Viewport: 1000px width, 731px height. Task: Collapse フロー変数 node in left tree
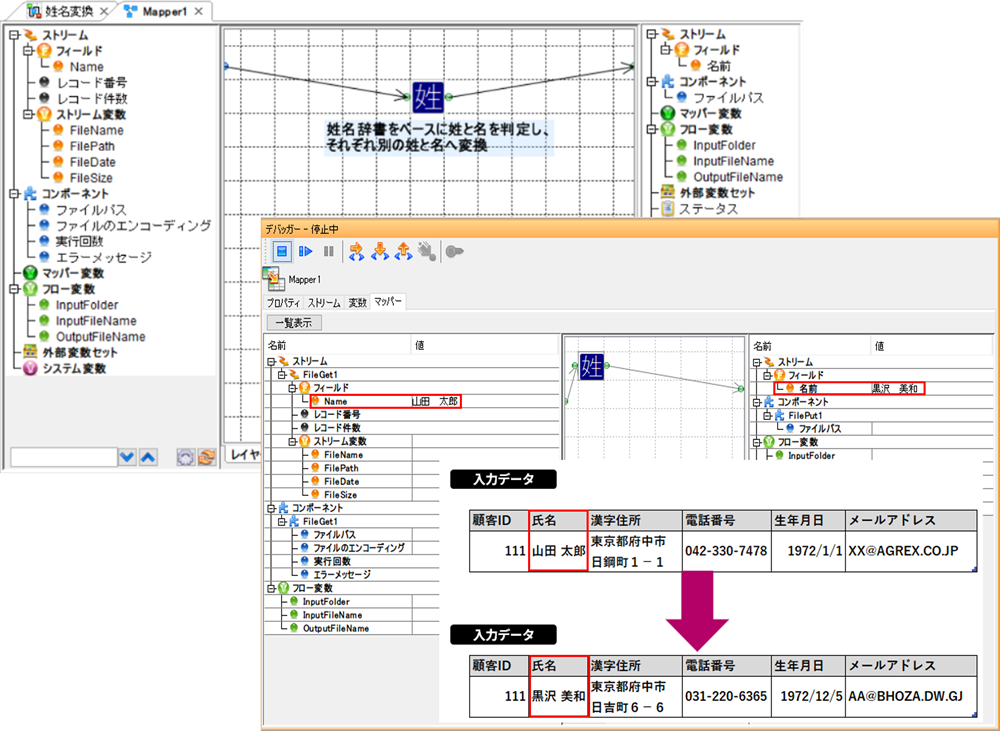(x=14, y=288)
